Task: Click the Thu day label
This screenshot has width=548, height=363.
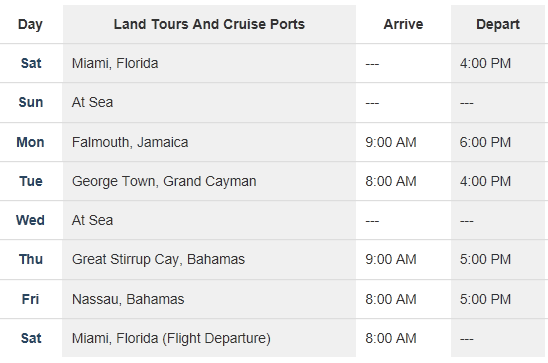Action: click(31, 260)
